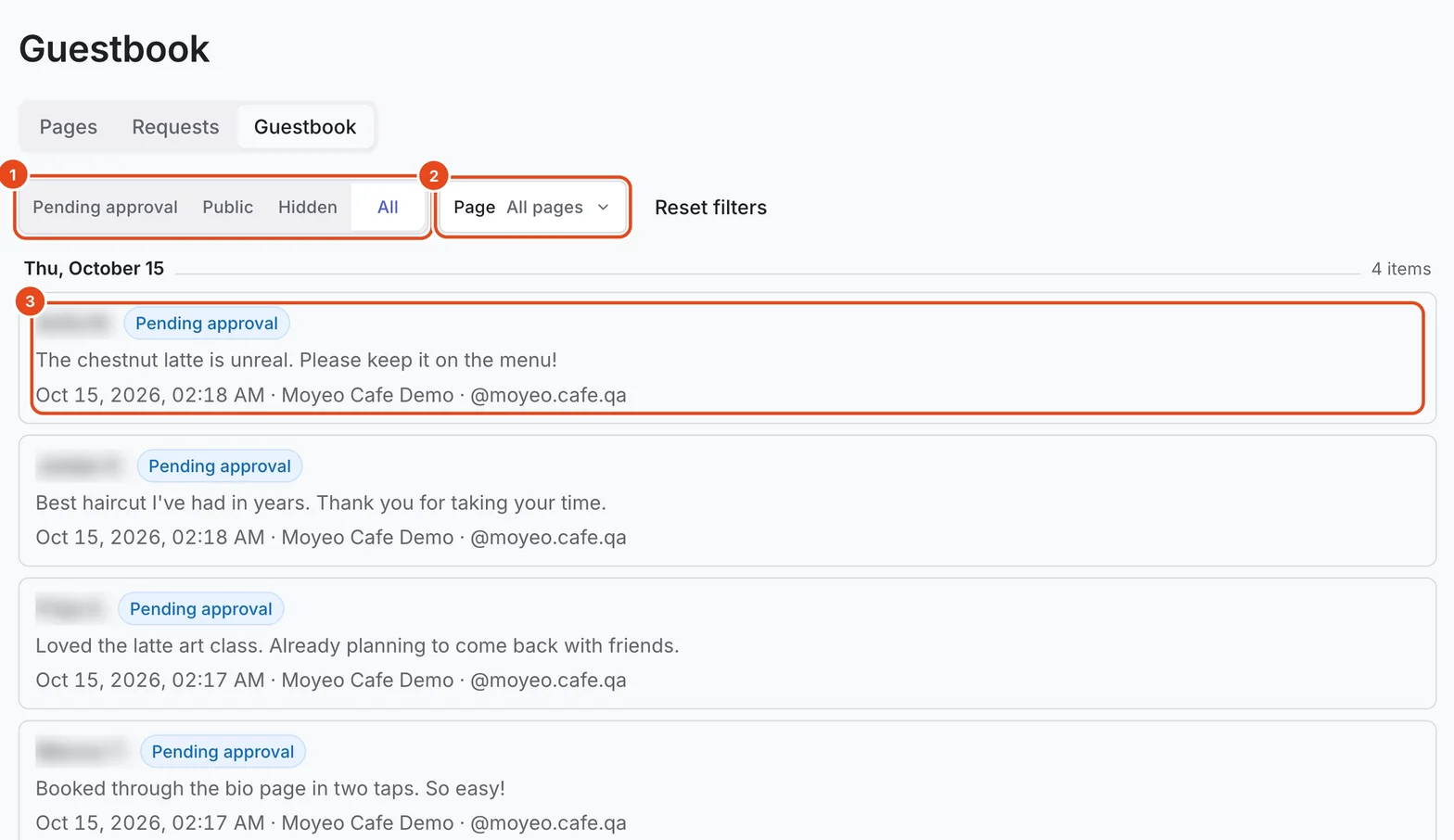The height and width of the screenshot is (840, 1454).
Task: Select the "Booked through the bio page" message
Action: point(271,788)
